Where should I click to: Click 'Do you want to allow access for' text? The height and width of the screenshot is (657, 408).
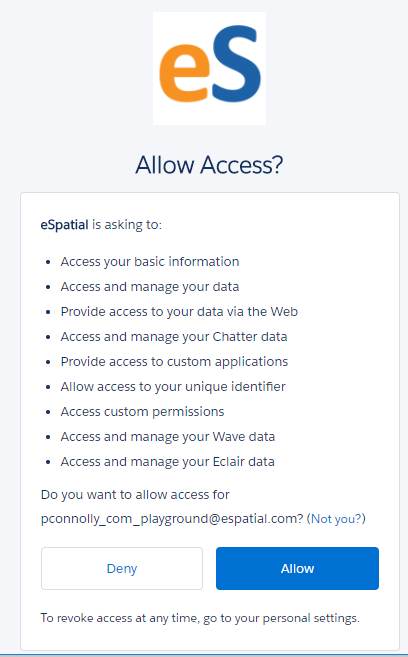[x=135, y=494]
